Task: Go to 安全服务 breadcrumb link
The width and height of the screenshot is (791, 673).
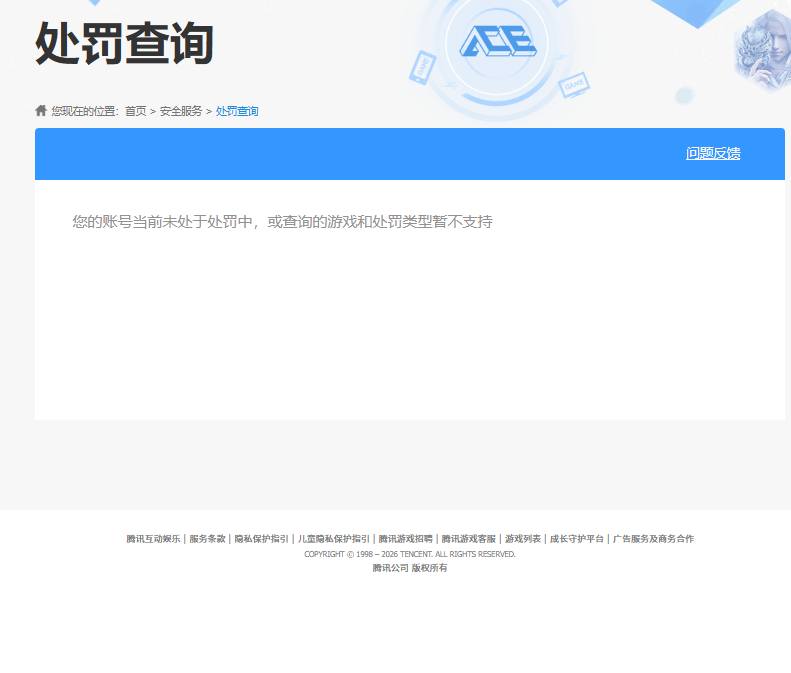Action: (x=181, y=111)
